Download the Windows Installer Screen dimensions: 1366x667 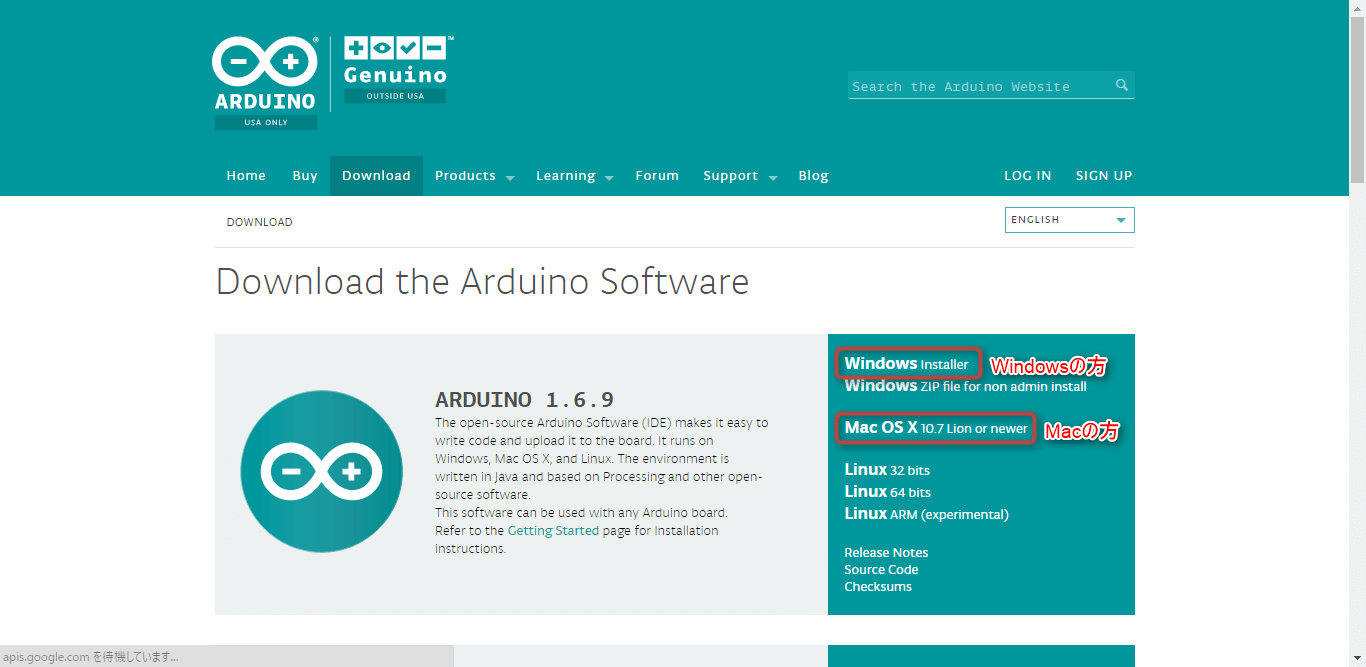[907, 364]
